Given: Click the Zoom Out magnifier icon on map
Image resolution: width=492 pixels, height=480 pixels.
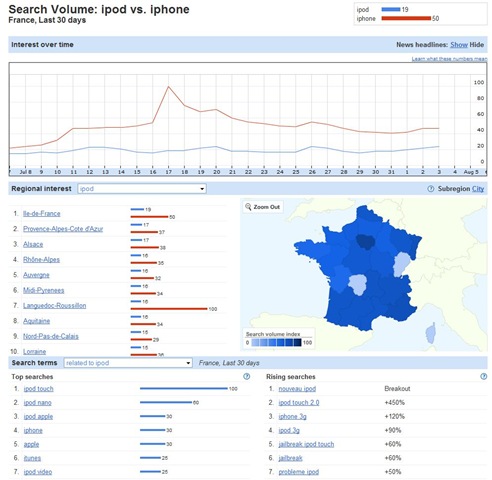Looking at the screenshot, I should (248, 207).
